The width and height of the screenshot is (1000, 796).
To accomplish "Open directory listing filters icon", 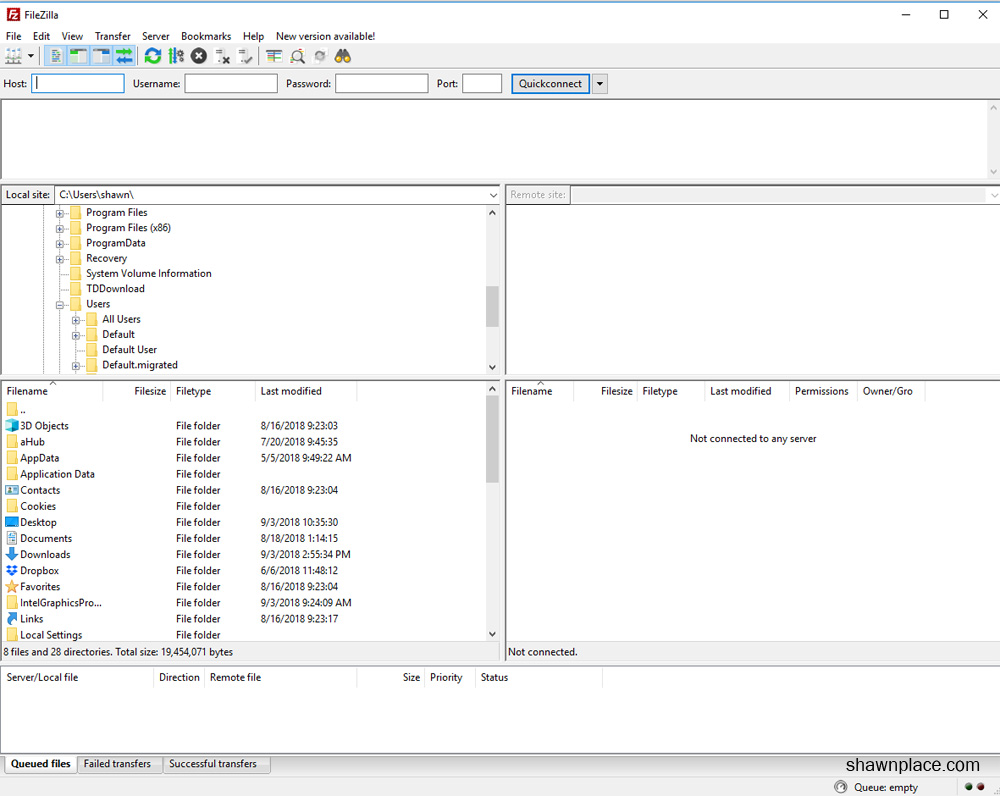I will 274,56.
